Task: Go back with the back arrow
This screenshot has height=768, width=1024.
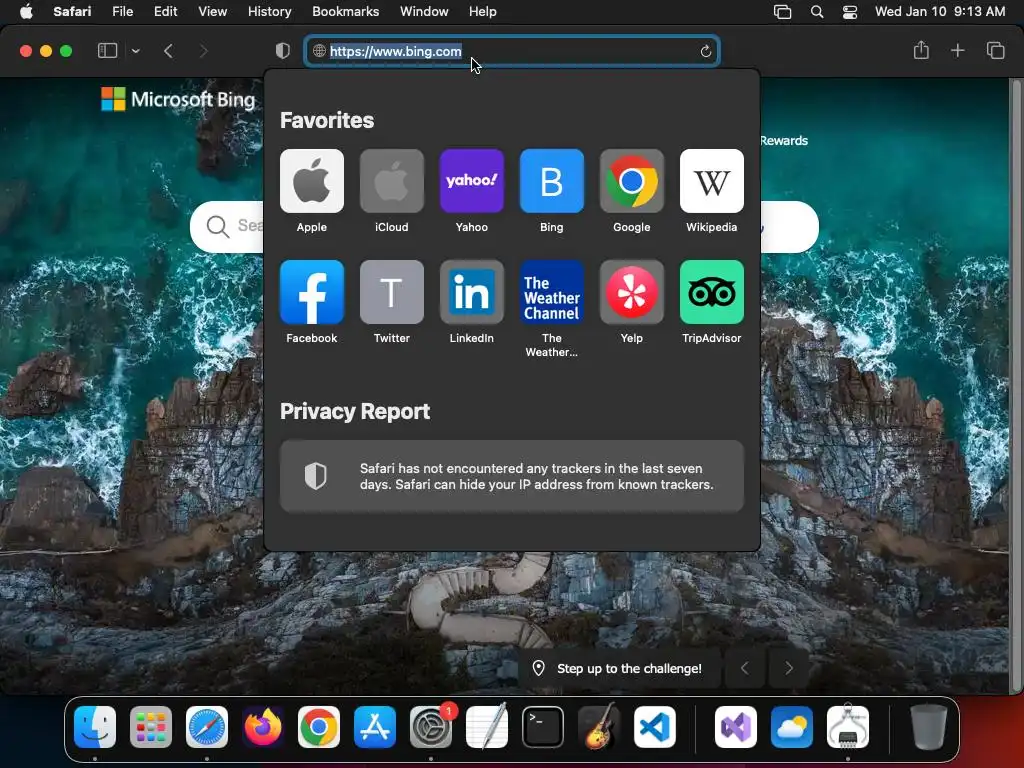Action: click(168, 51)
